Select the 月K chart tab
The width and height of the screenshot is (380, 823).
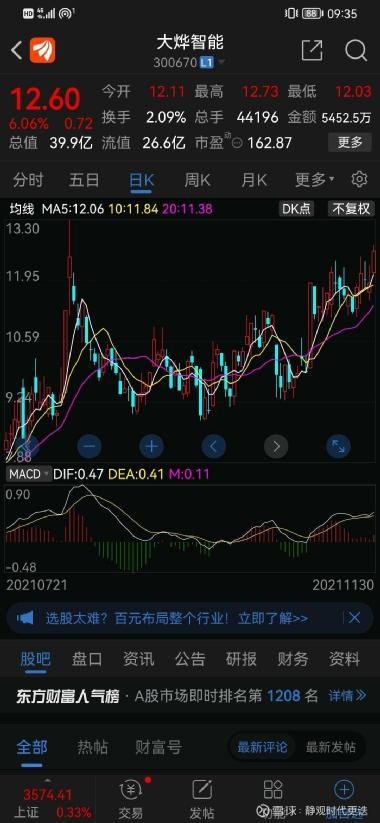[x=254, y=180]
